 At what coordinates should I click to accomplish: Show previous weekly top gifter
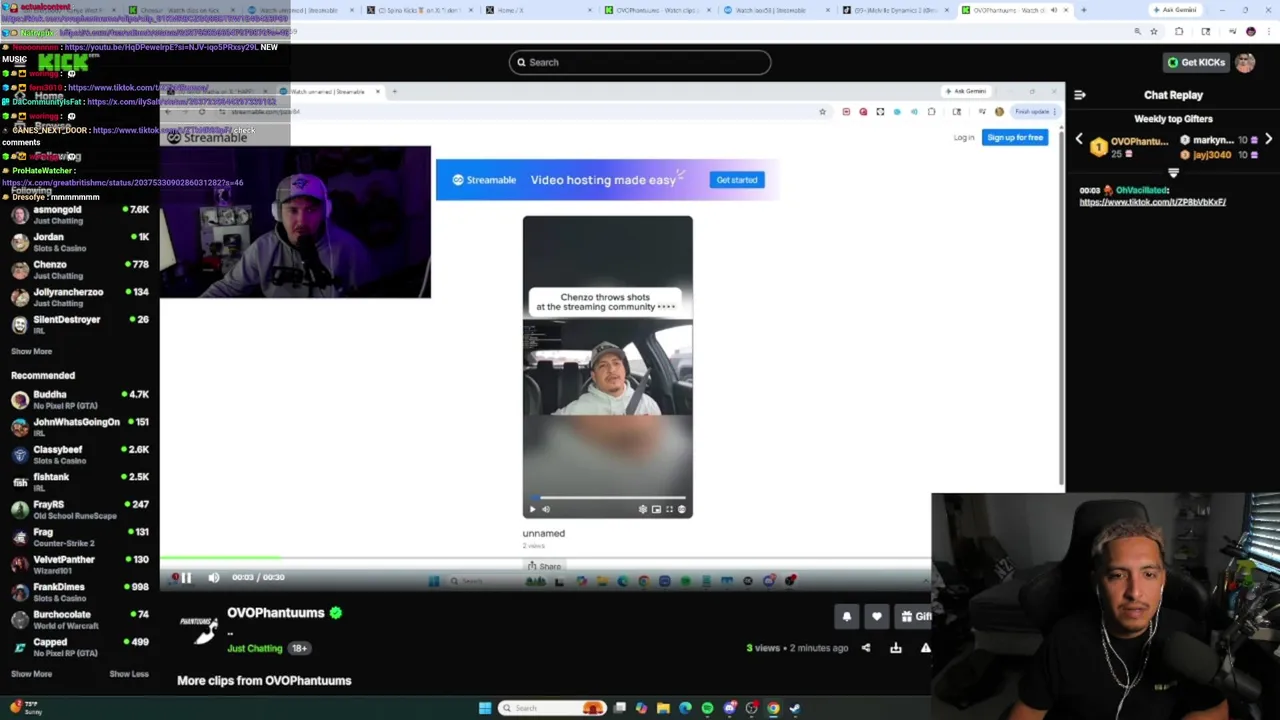[x=1079, y=140]
